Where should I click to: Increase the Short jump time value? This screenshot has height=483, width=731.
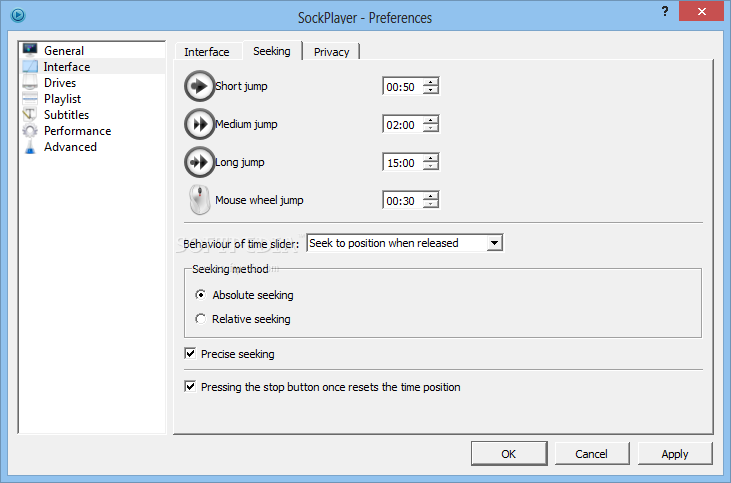pyautogui.click(x=431, y=82)
